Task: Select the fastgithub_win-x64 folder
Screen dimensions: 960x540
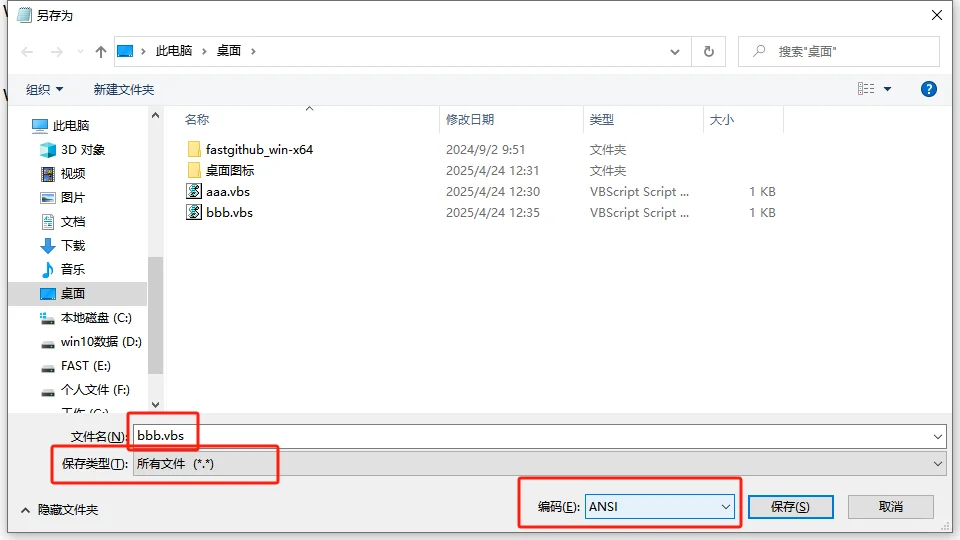Action: click(259, 149)
